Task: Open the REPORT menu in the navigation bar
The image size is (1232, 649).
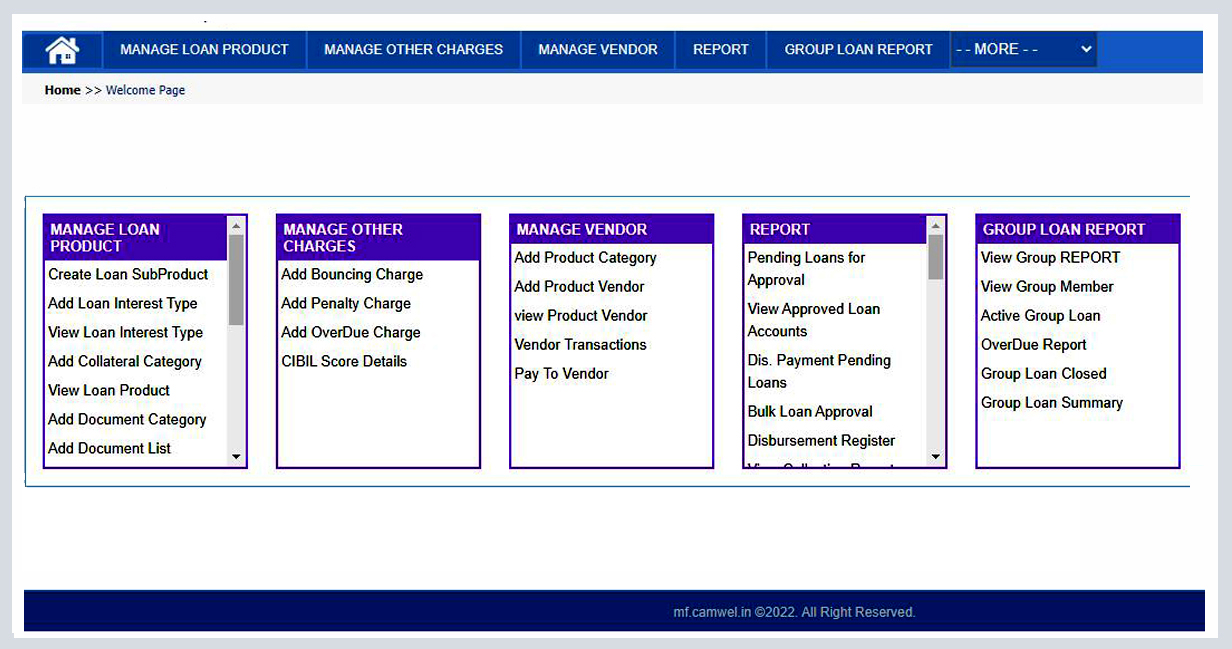Action: (x=720, y=49)
